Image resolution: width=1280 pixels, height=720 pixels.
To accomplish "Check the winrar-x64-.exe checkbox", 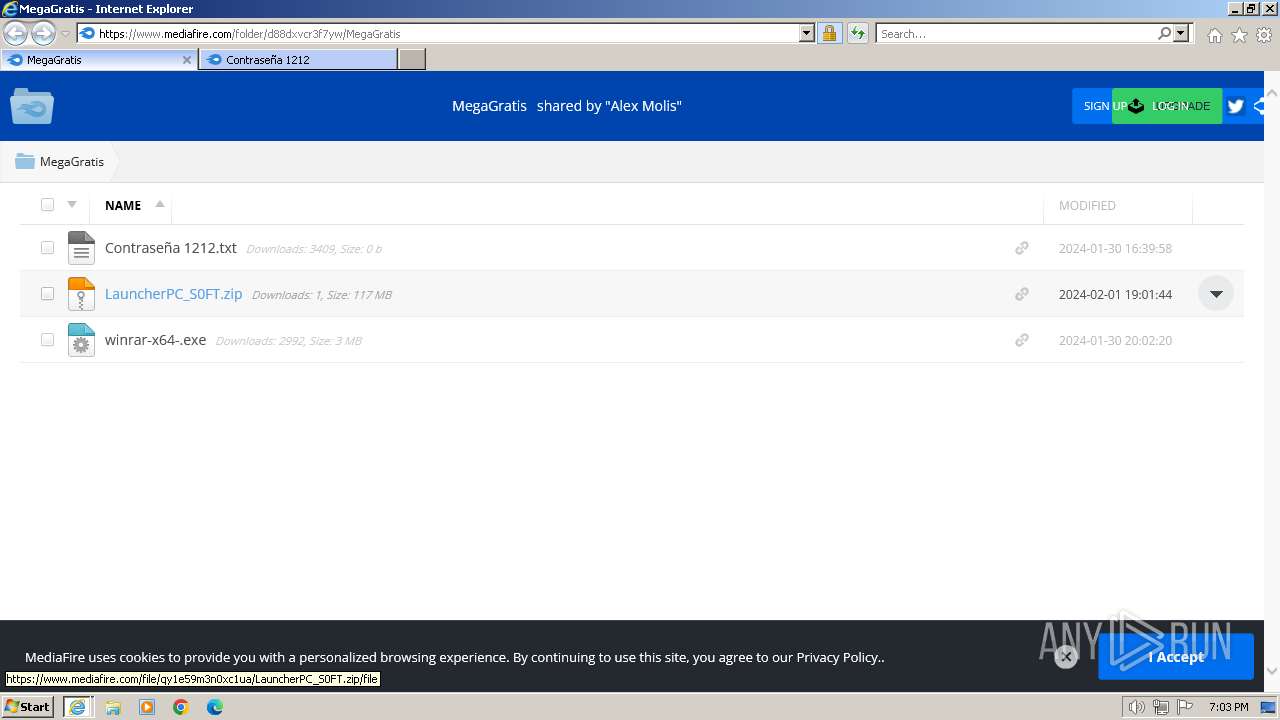I will pyautogui.click(x=47, y=340).
